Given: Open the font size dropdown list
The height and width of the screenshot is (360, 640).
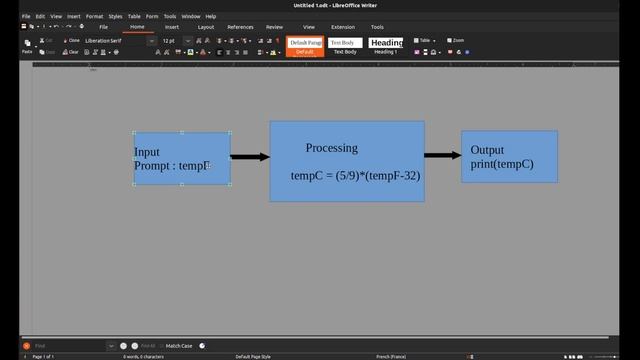Looking at the screenshot, I should click(x=187, y=41).
